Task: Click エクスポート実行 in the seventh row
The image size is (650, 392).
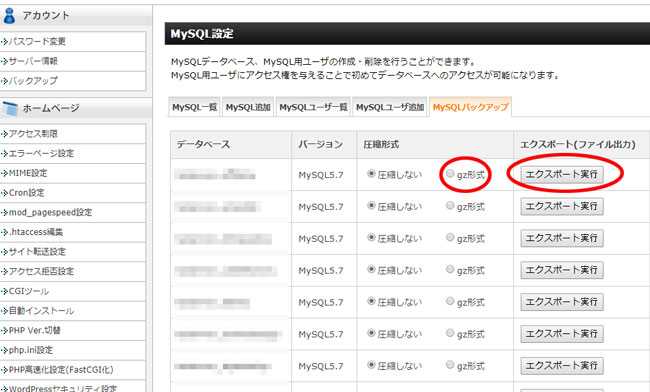Action: tap(562, 365)
